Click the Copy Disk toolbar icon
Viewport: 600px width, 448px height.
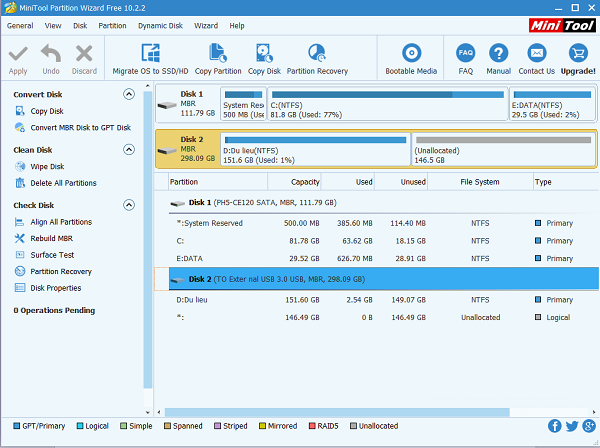(264, 53)
